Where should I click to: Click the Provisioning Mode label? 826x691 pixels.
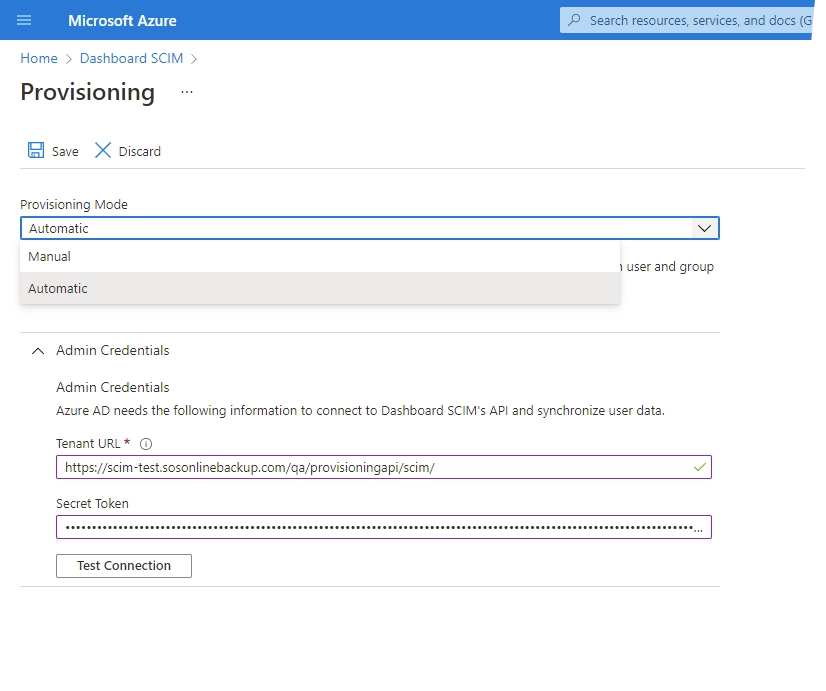(74, 204)
